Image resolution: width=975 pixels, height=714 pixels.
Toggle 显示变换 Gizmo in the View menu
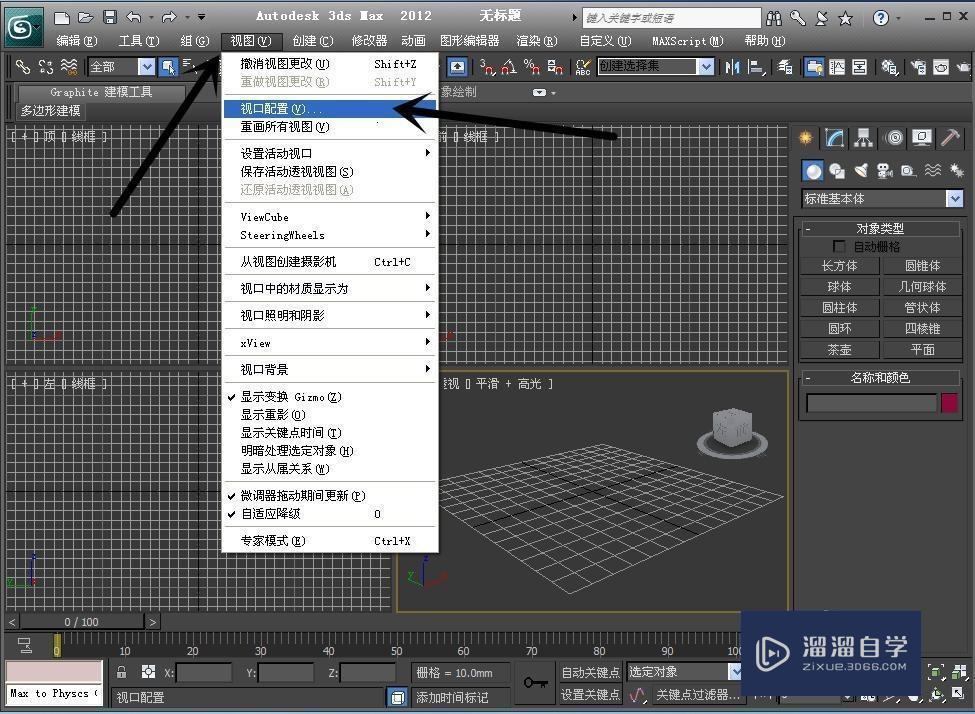coord(290,396)
